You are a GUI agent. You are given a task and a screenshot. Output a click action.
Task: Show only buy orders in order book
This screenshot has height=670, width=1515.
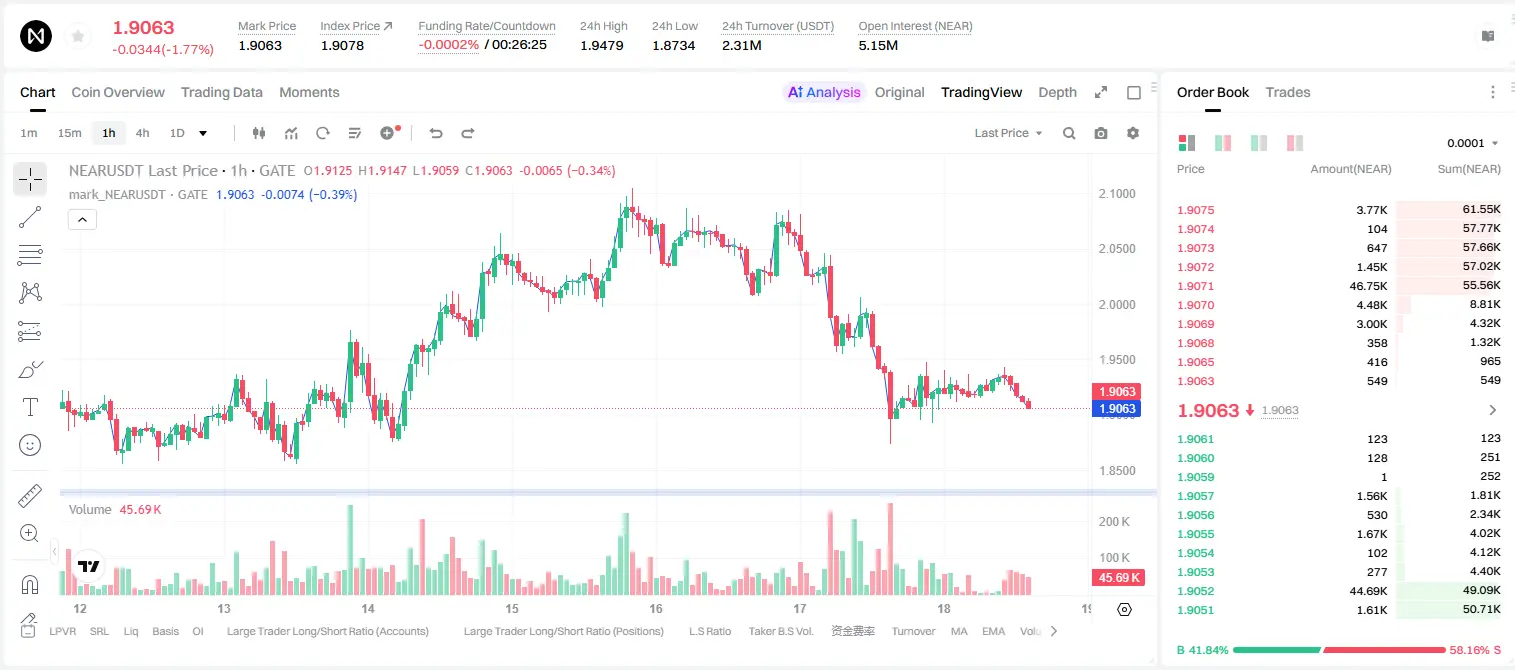point(1259,143)
